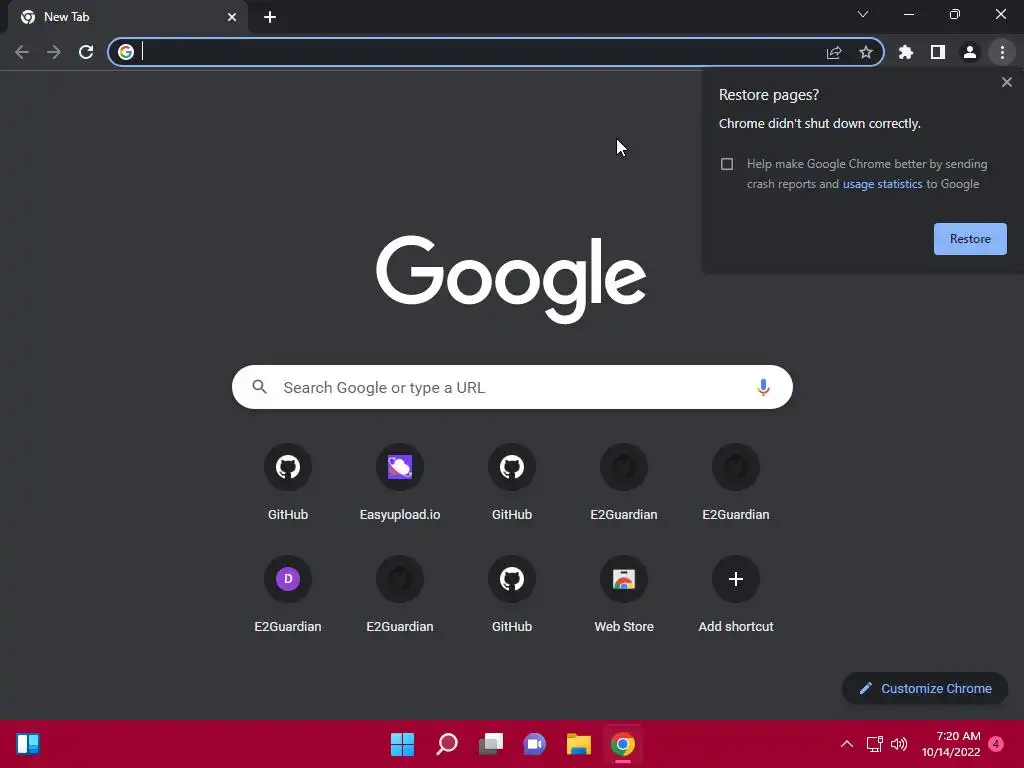Open notification badge with 4
The height and width of the screenshot is (768, 1024).
pyautogui.click(x=996, y=744)
